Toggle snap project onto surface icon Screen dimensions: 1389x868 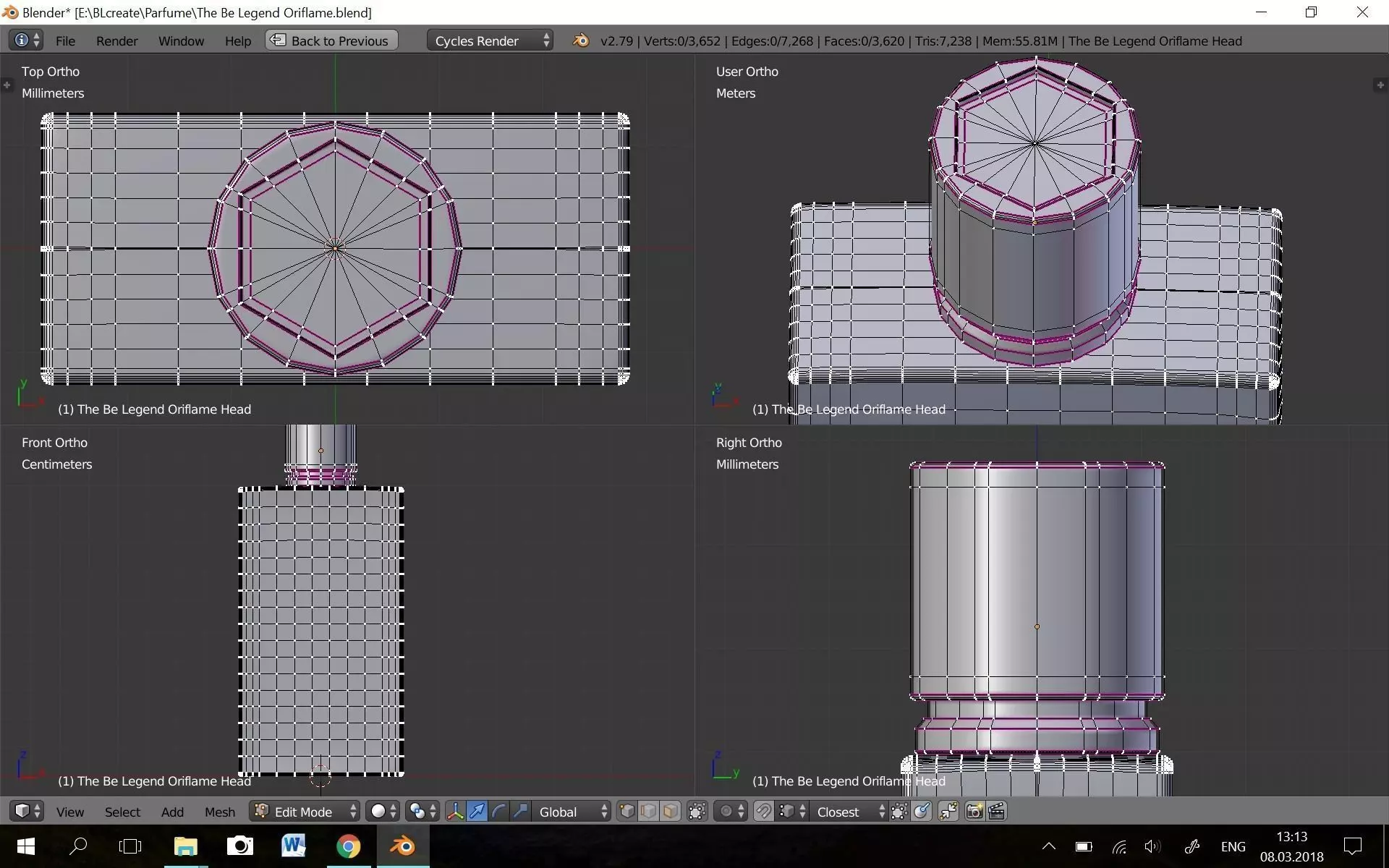click(x=921, y=812)
